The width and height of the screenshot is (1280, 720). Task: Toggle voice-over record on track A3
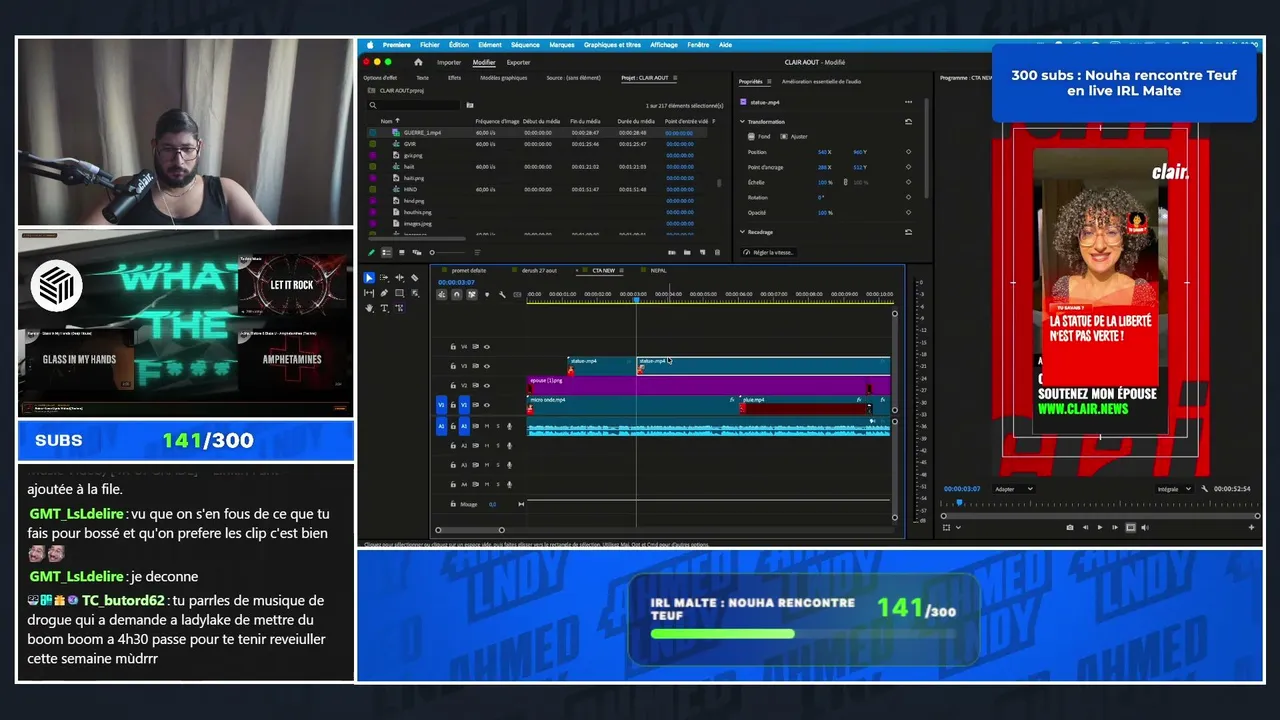tap(509, 465)
